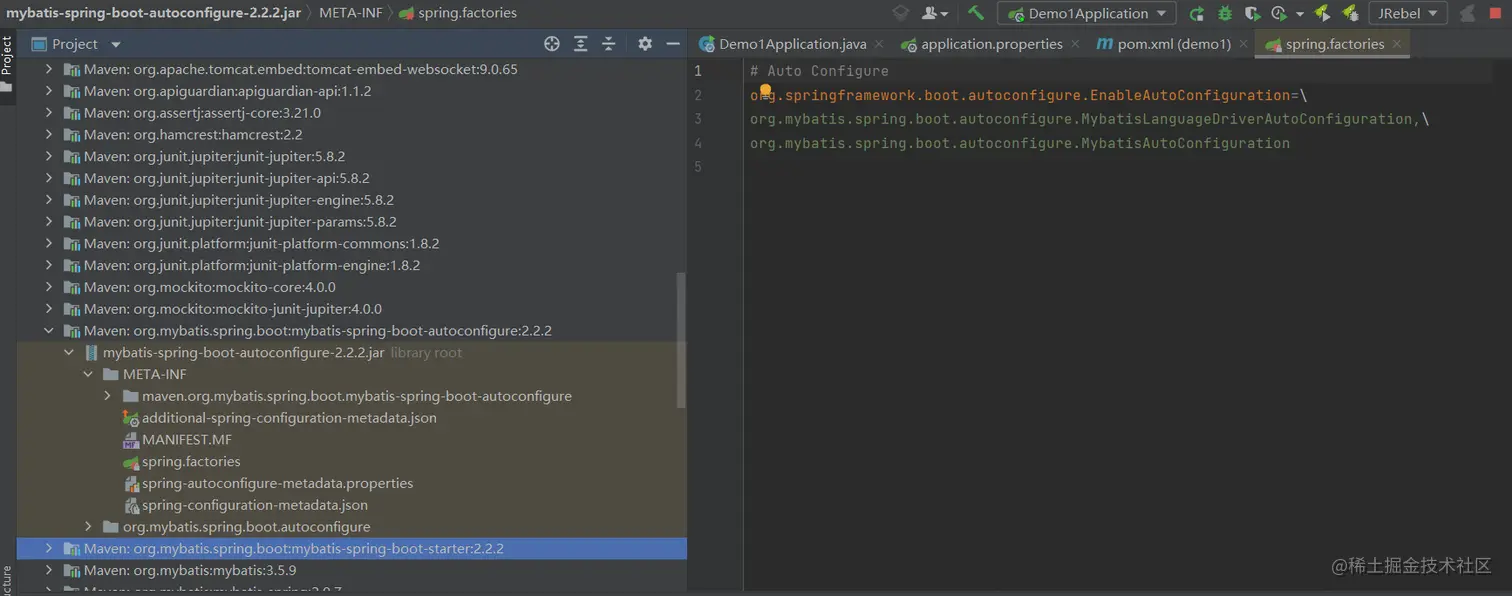The width and height of the screenshot is (1512, 596).
Task: Open the user account icon menu
Action: click(935, 13)
